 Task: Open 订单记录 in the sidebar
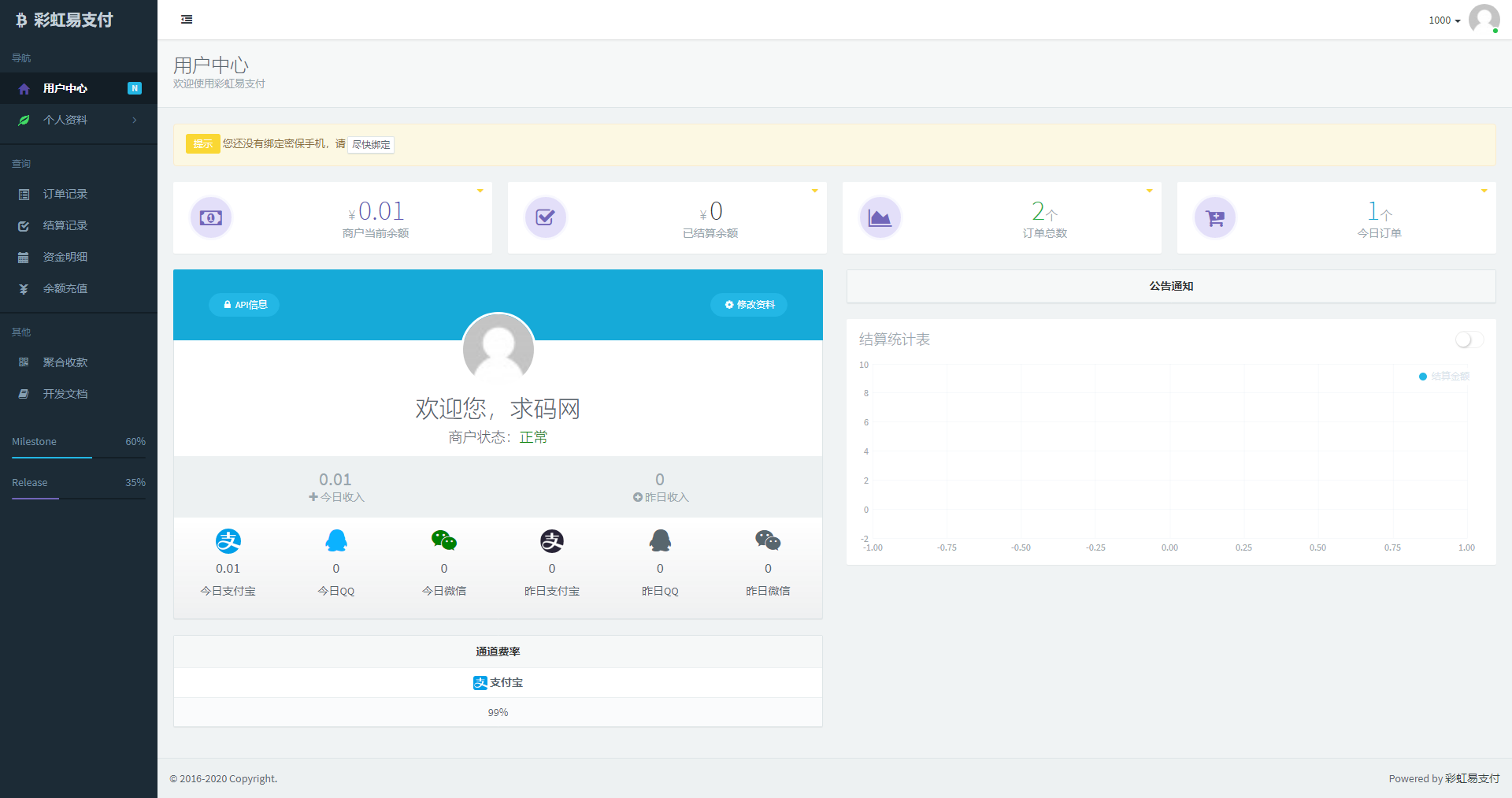pos(65,194)
